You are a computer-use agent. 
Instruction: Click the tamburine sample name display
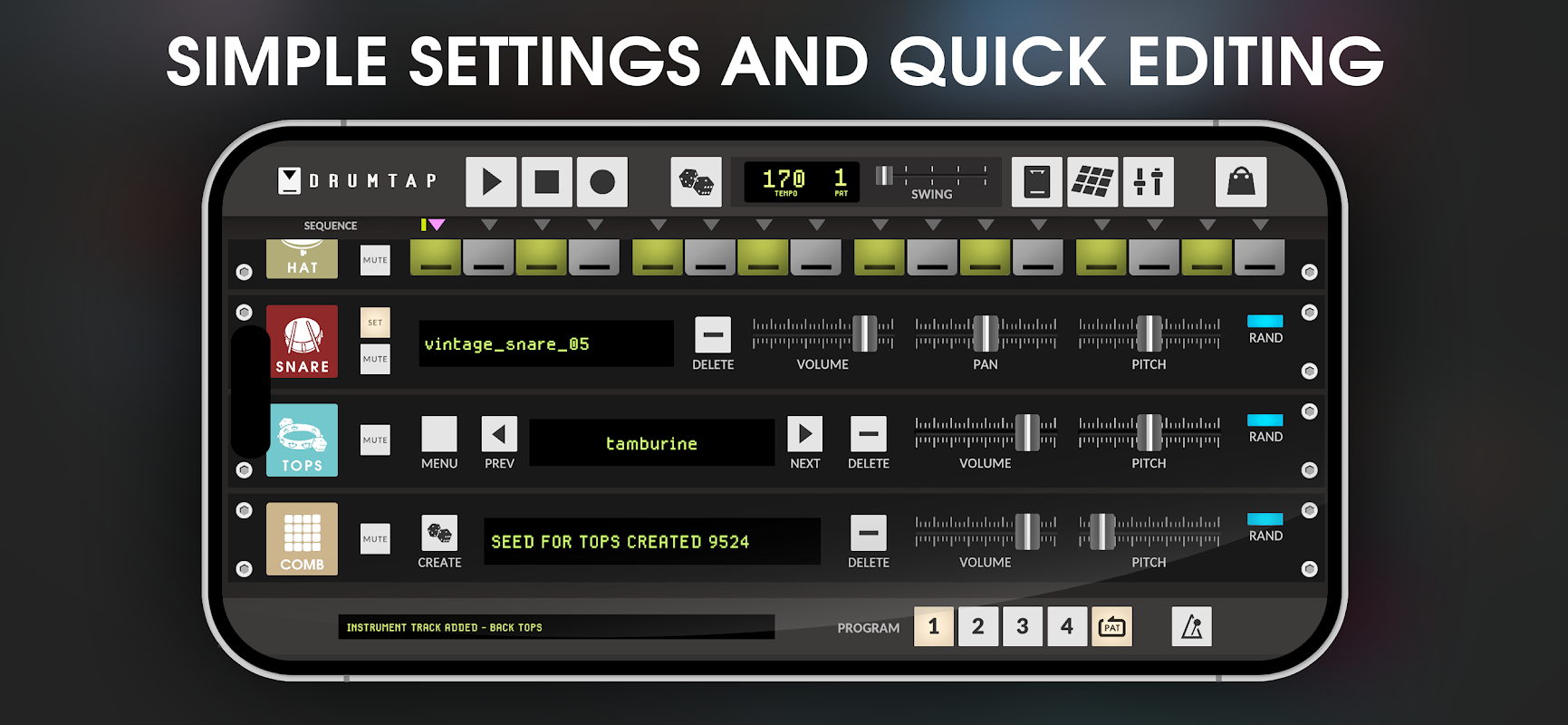click(x=651, y=443)
